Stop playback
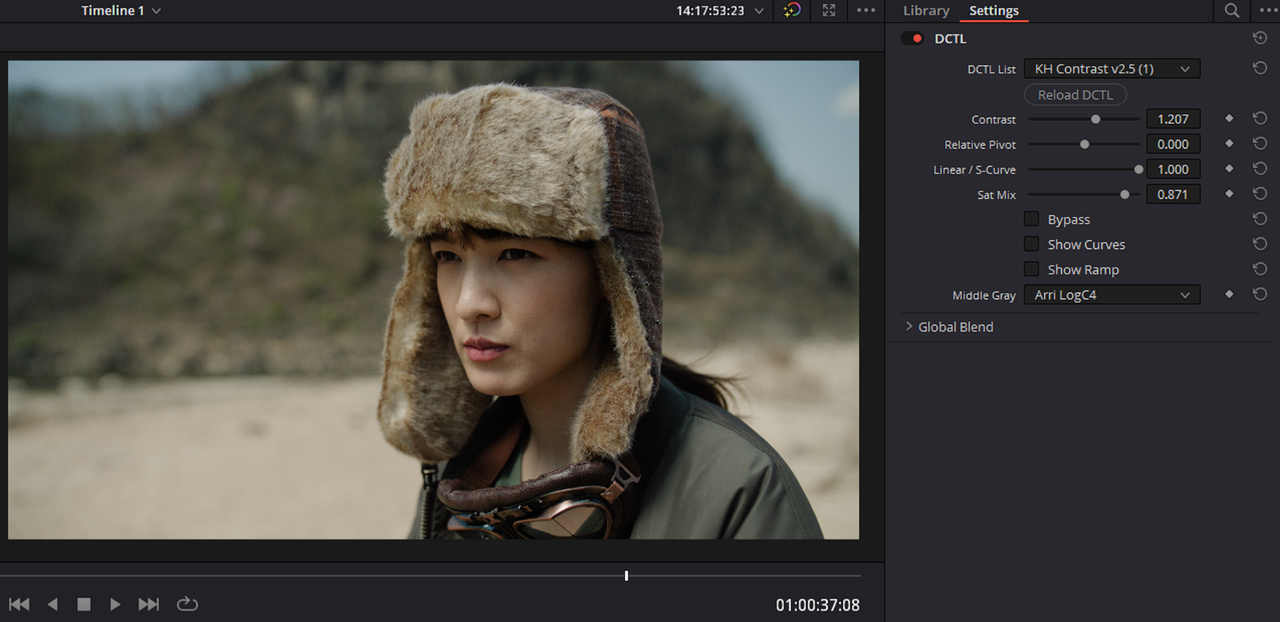The width and height of the screenshot is (1280, 622). click(84, 604)
